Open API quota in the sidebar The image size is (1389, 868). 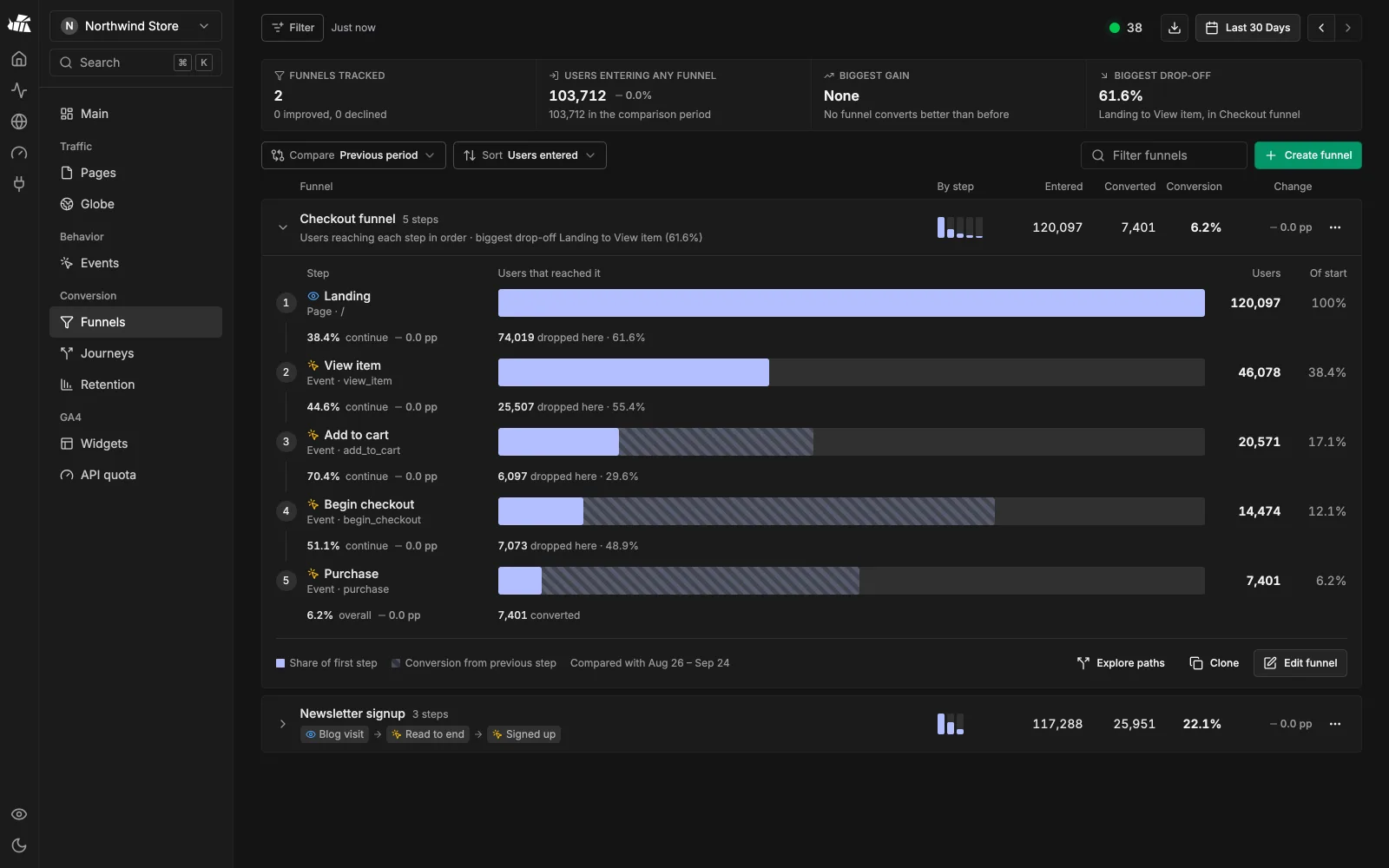click(135, 475)
